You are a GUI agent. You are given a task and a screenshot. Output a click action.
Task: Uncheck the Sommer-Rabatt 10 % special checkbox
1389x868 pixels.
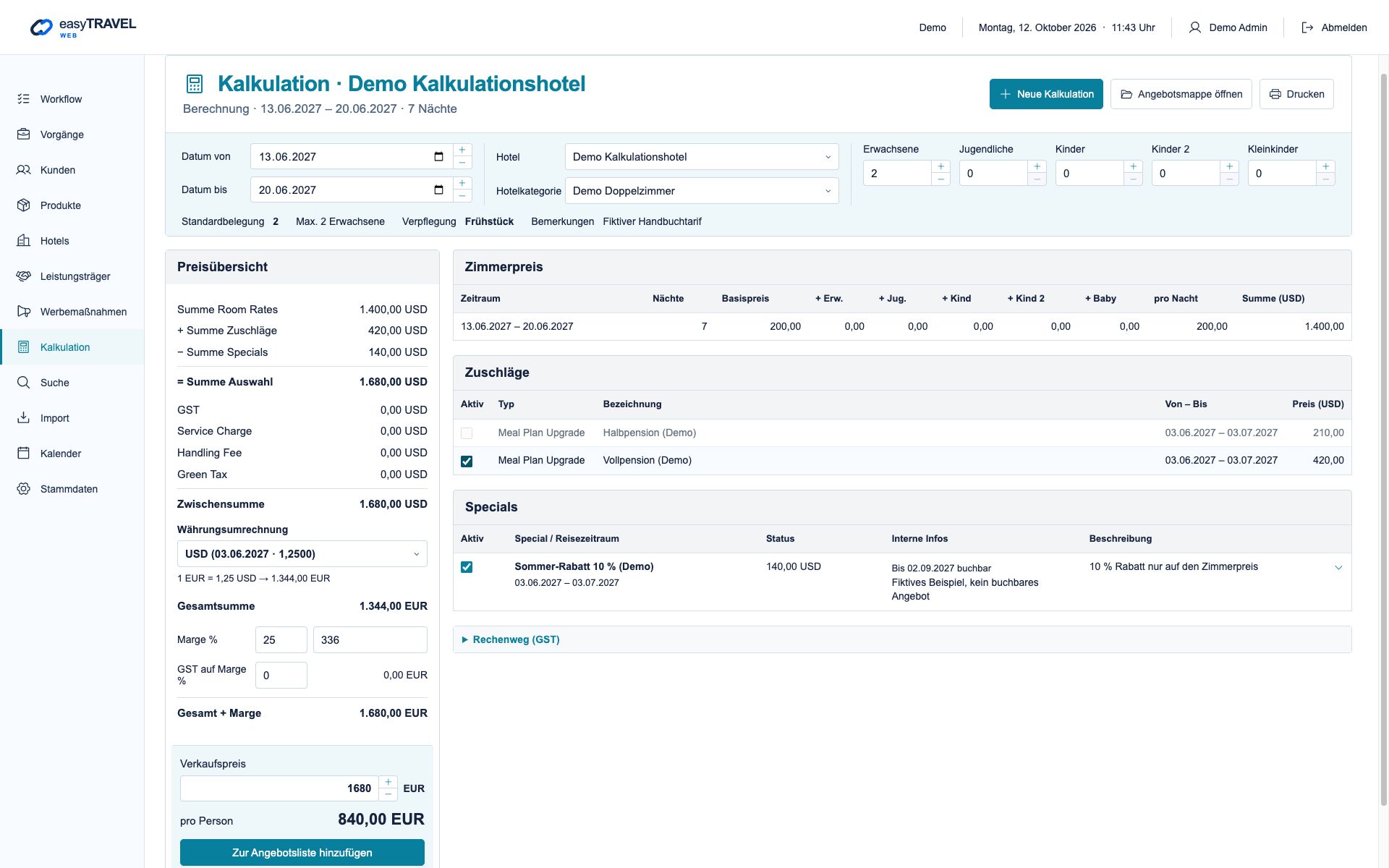(x=467, y=567)
